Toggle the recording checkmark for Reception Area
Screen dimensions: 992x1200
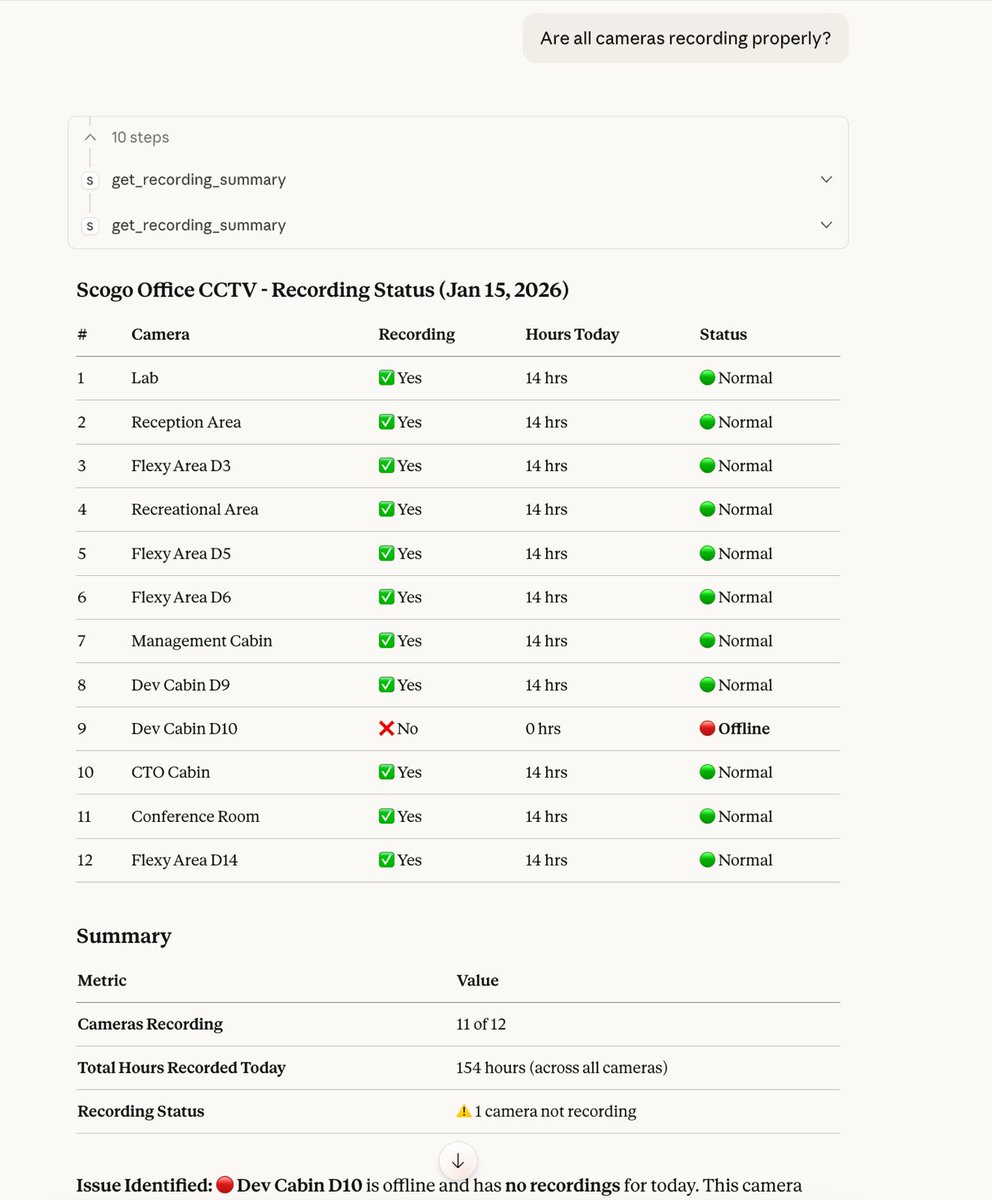(386, 422)
